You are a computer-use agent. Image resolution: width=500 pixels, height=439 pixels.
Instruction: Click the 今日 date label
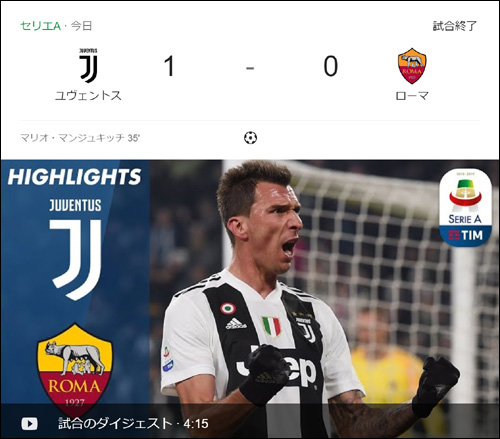click(x=81, y=26)
